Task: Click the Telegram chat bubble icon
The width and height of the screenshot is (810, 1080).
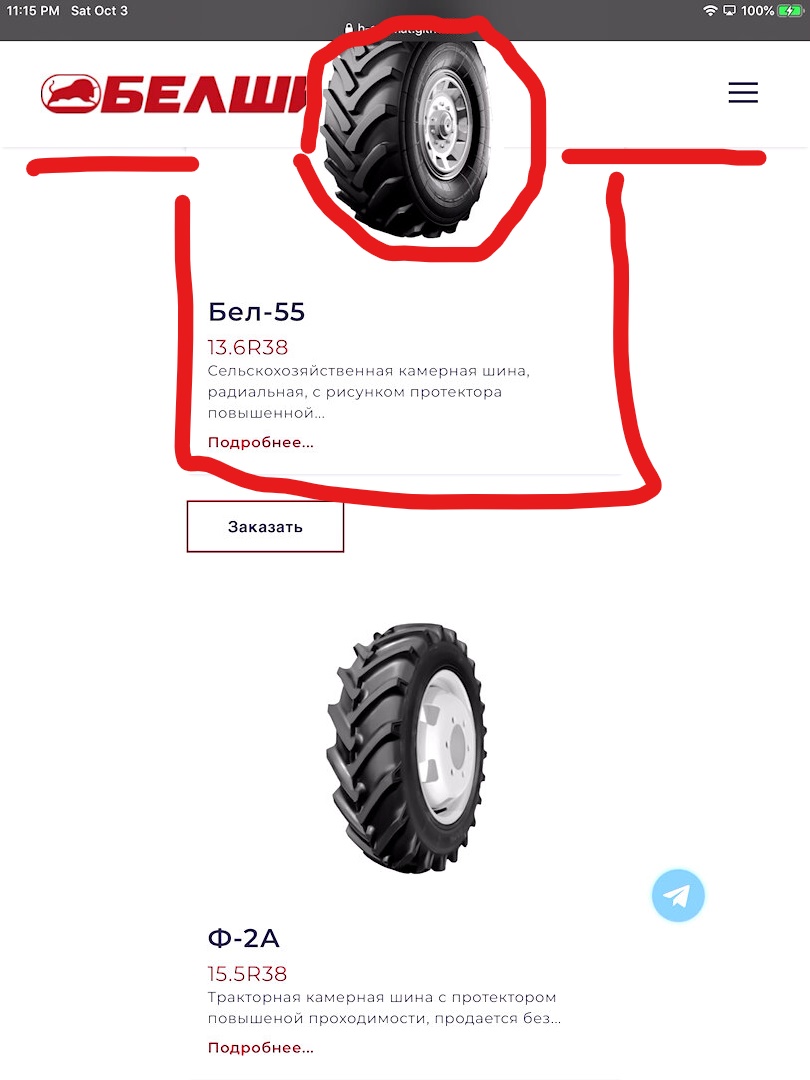Action: (x=678, y=895)
